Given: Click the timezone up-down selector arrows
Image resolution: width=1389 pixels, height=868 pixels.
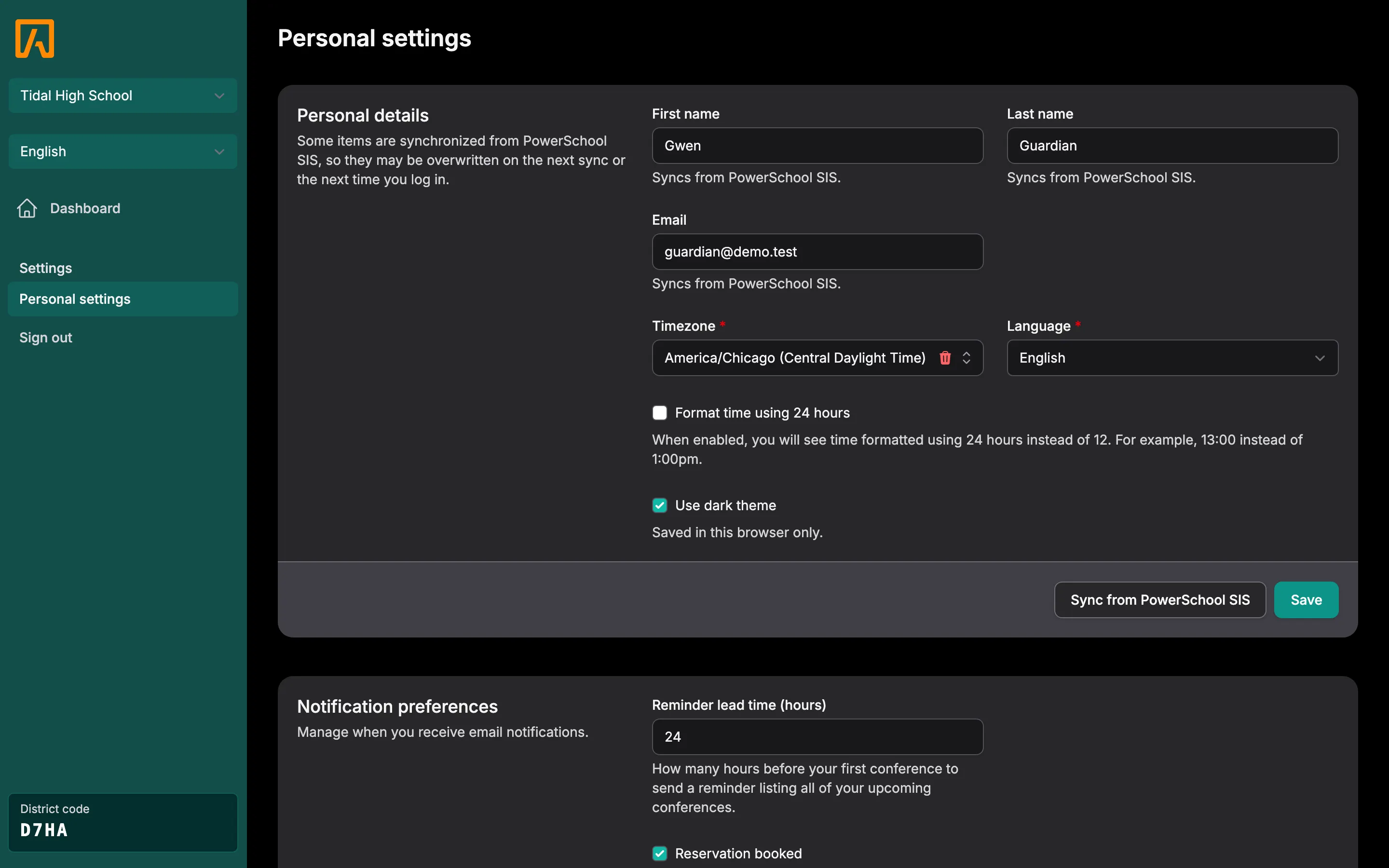Looking at the screenshot, I should 967,358.
